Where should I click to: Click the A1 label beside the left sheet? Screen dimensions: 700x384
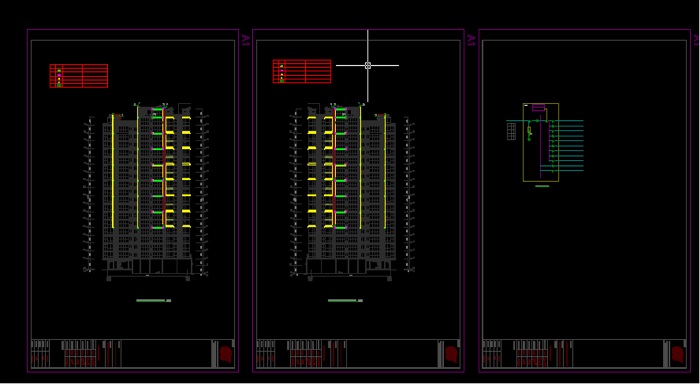point(246,40)
